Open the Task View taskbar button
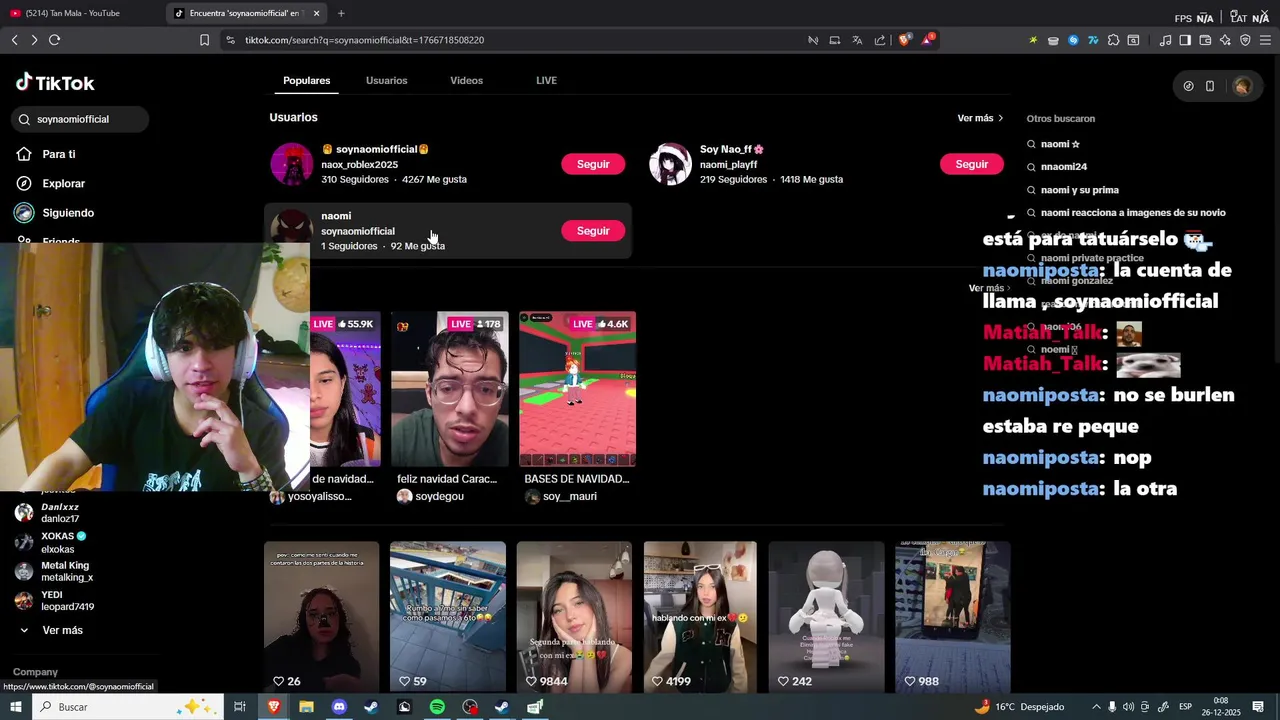 click(x=240, y=707)
